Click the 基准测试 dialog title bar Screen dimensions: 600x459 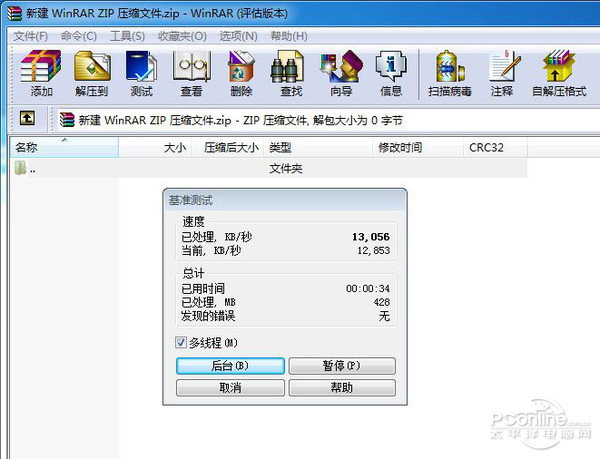(x=285, y=200)
